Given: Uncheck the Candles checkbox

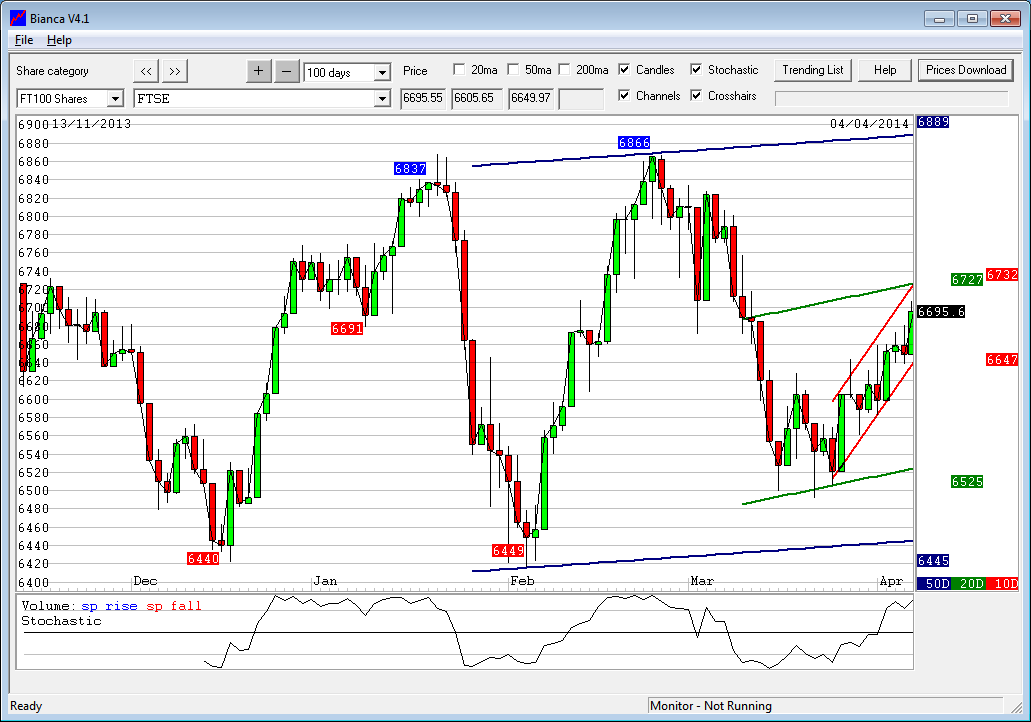Looking at the screenshot, I should tap(625, 70).
